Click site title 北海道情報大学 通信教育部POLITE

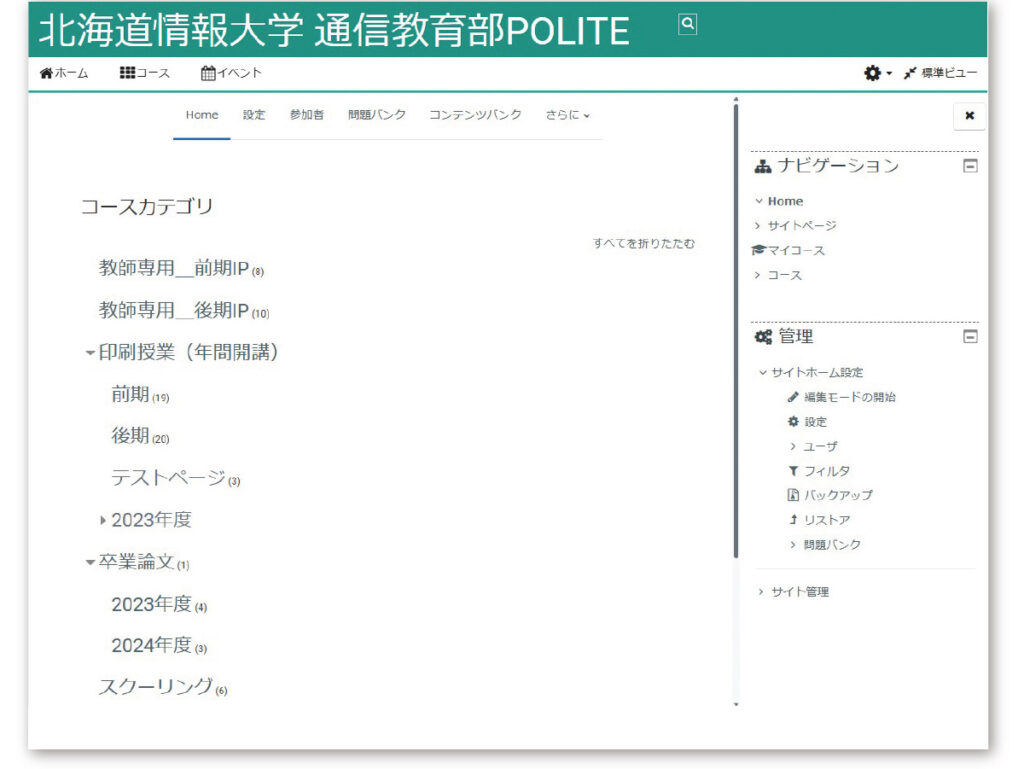pyautogui.click(x=334, y=31)
